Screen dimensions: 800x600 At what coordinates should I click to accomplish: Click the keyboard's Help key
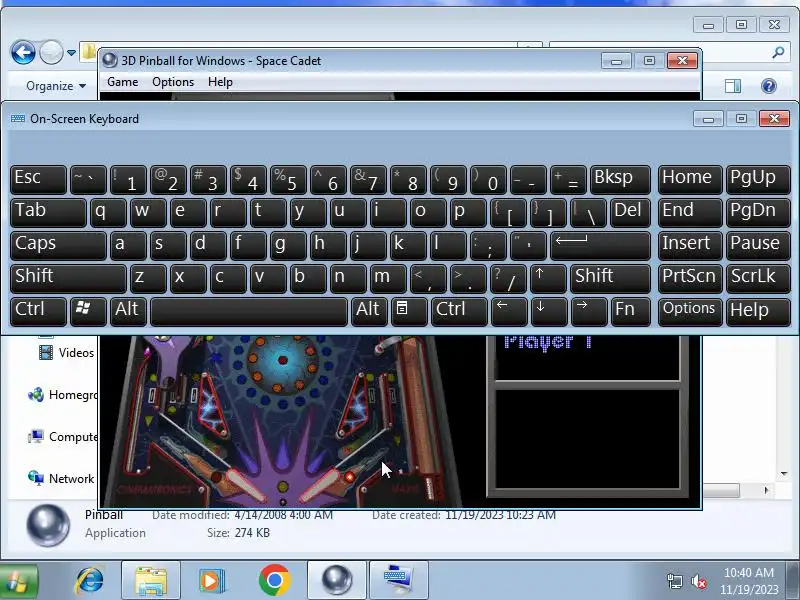point(758,311)
